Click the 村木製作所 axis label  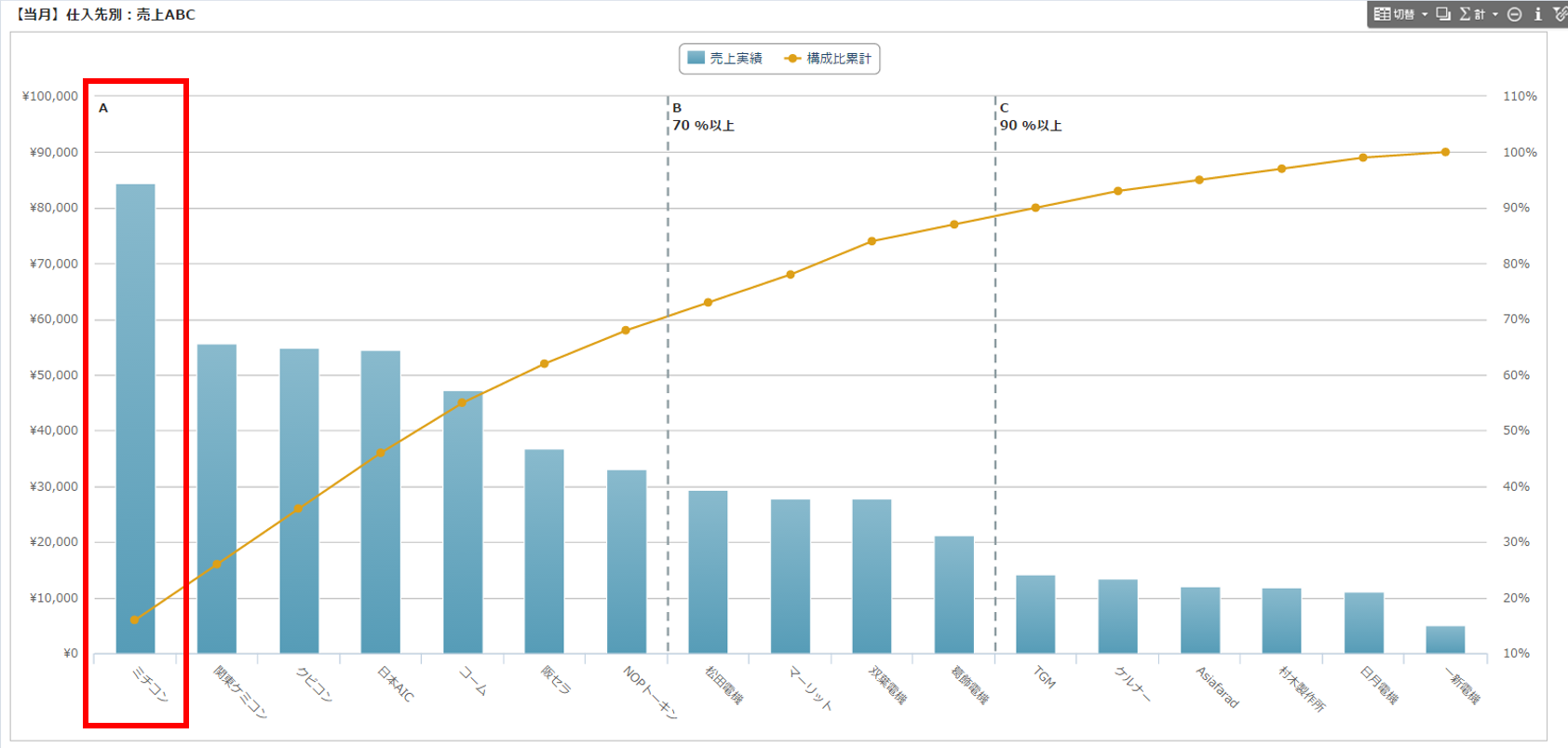[x=1302, y=688]
